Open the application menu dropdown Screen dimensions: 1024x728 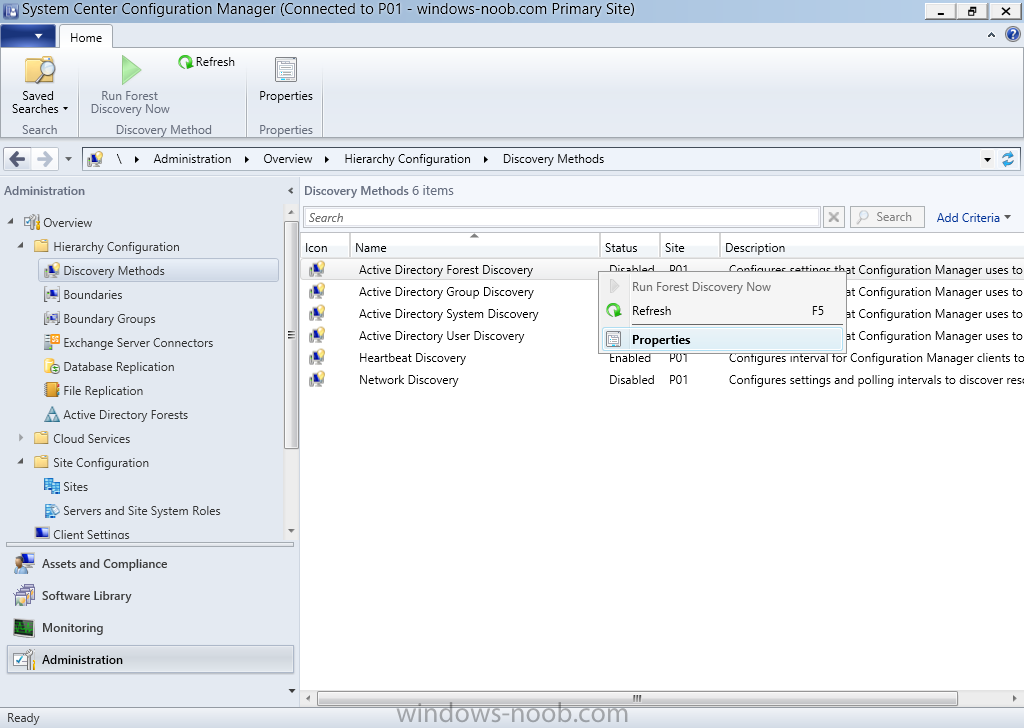pyautogui.click(x=28, y=37)
